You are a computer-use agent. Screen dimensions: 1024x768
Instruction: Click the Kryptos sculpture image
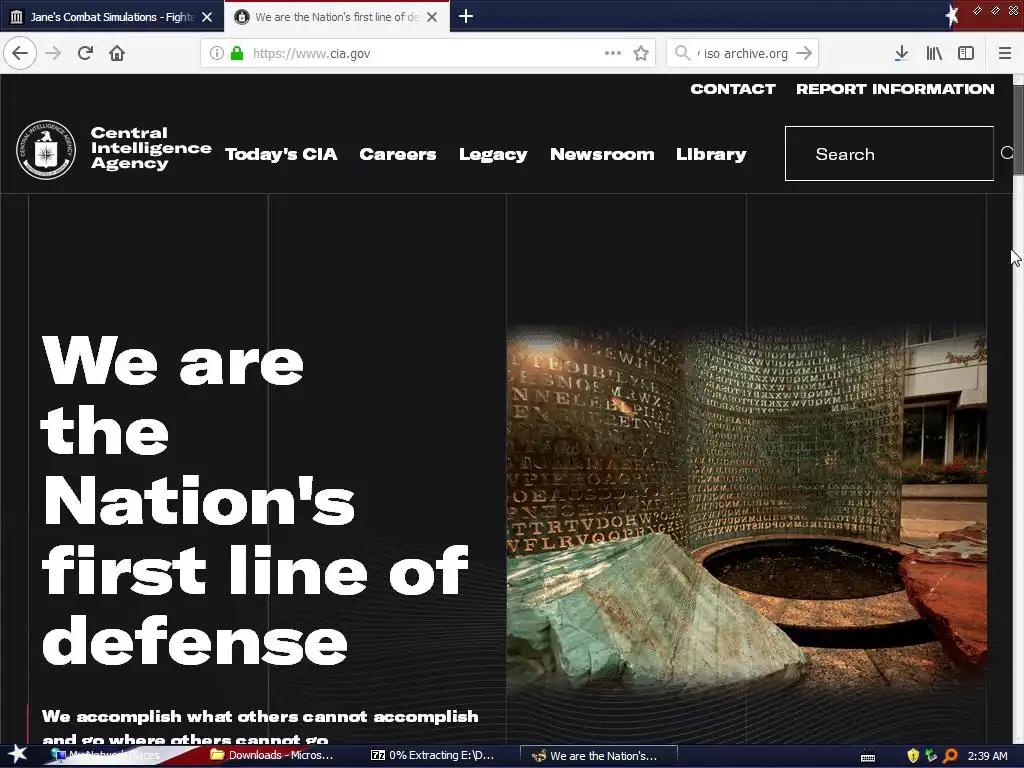(x=746, y=509)
